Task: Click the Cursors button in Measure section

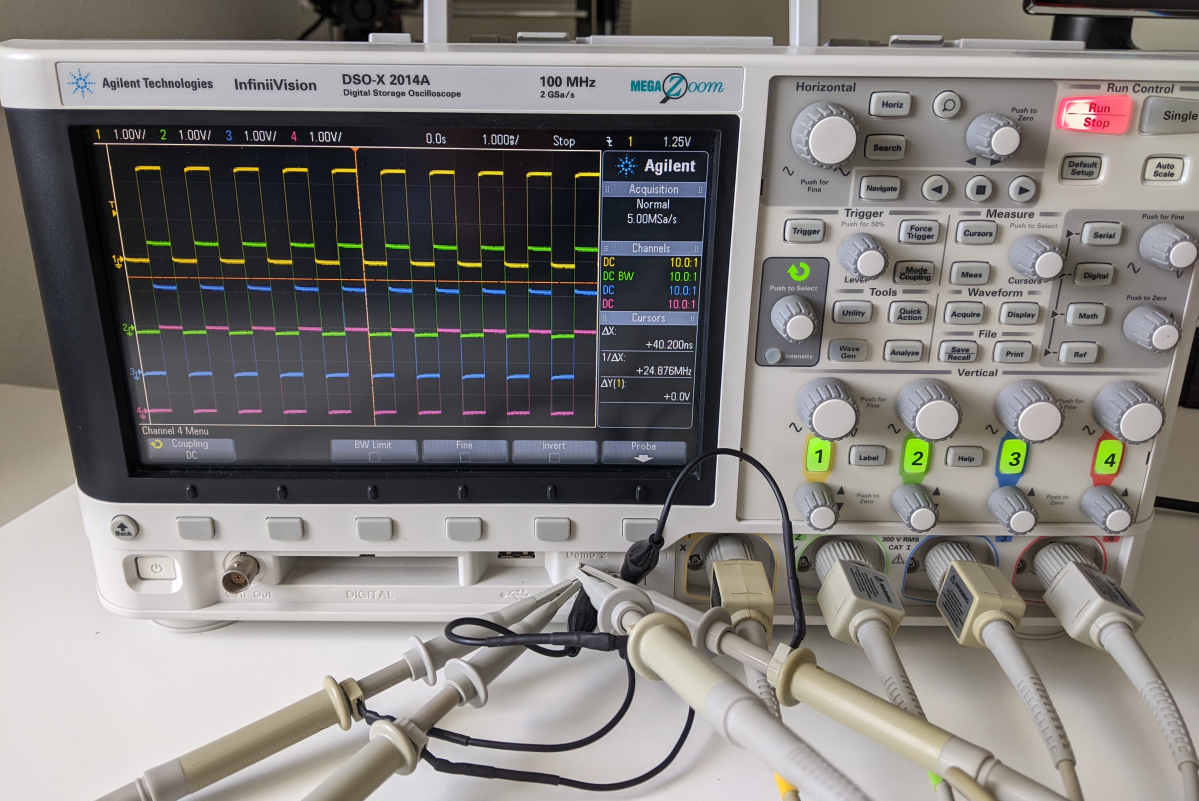Action: (977, 233)
